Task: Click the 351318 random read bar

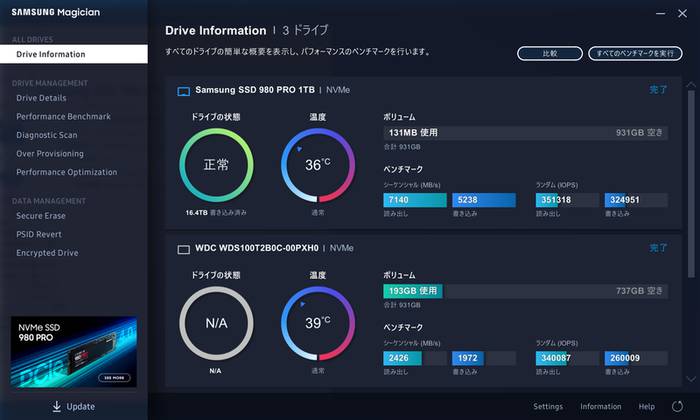Action: [x=567, y=200]
